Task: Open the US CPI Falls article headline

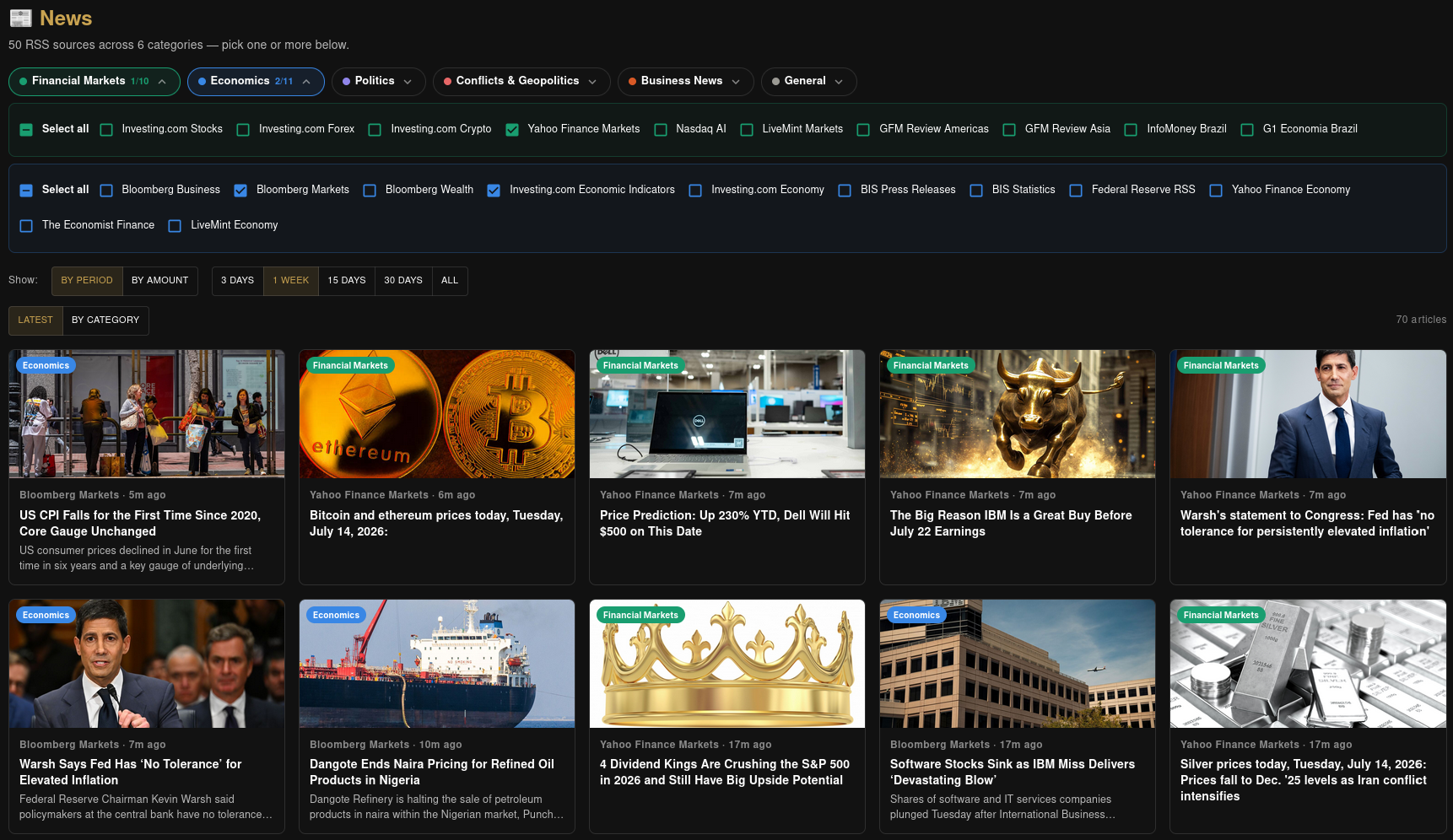Action: tap(140, 523)
